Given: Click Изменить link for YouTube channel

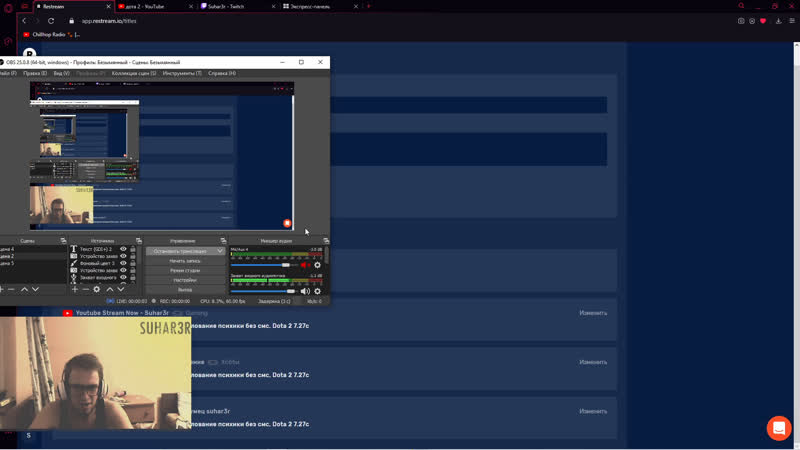Looking at the screenshot, I should coord(593,313).
